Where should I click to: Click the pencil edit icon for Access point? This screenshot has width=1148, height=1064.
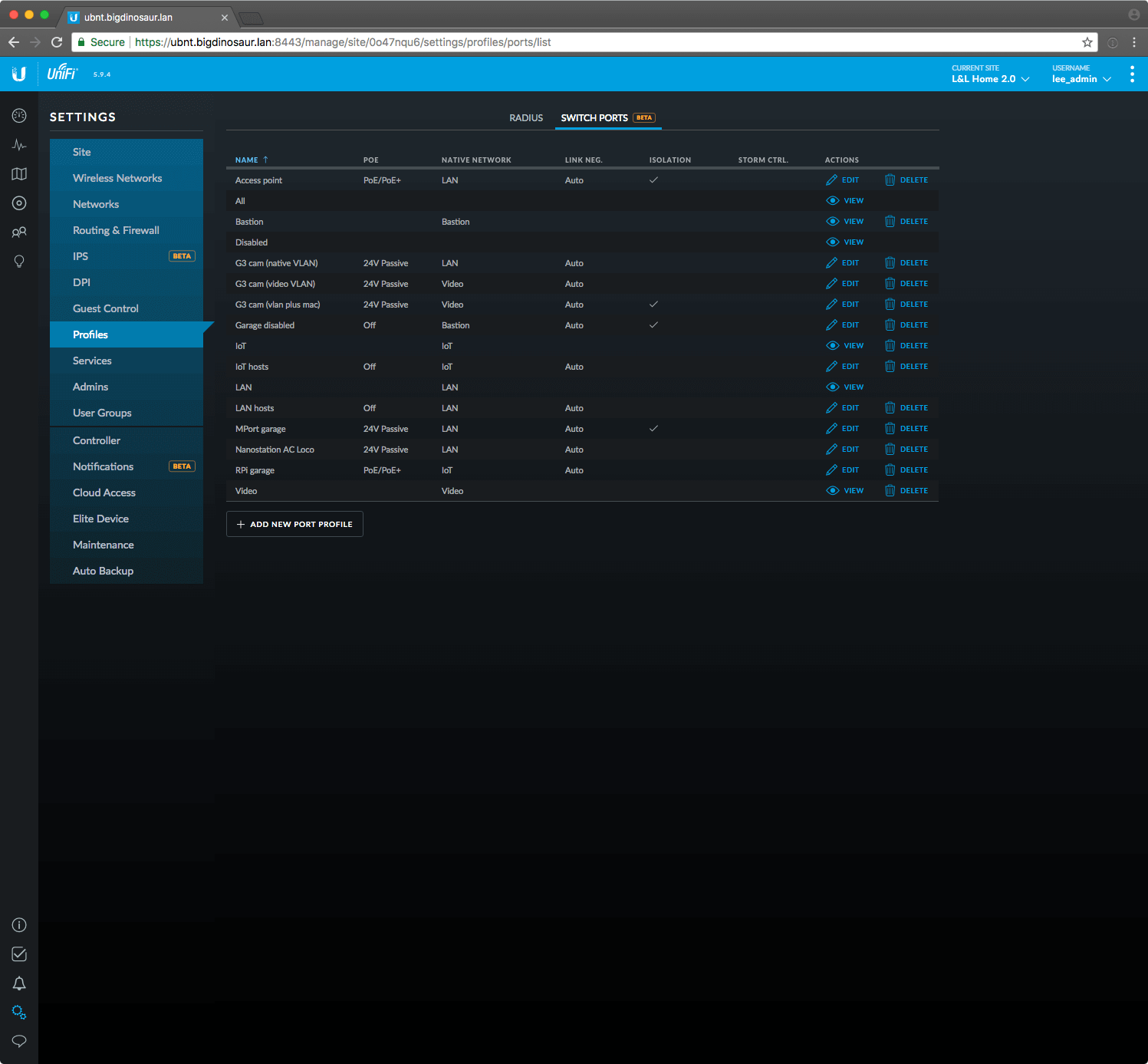click(831, 180)
